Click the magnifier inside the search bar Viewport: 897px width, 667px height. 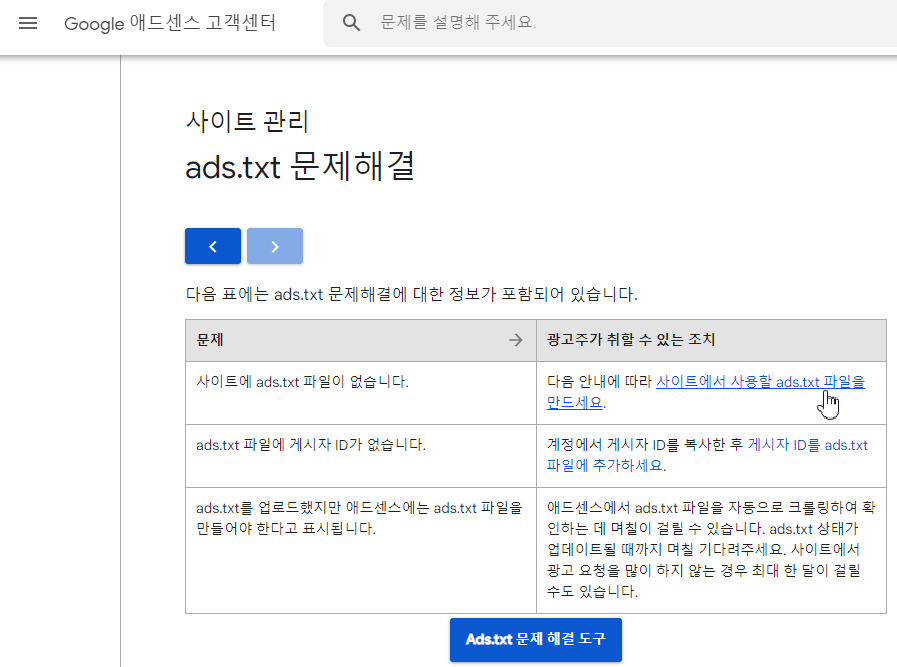tap(349, 22)
